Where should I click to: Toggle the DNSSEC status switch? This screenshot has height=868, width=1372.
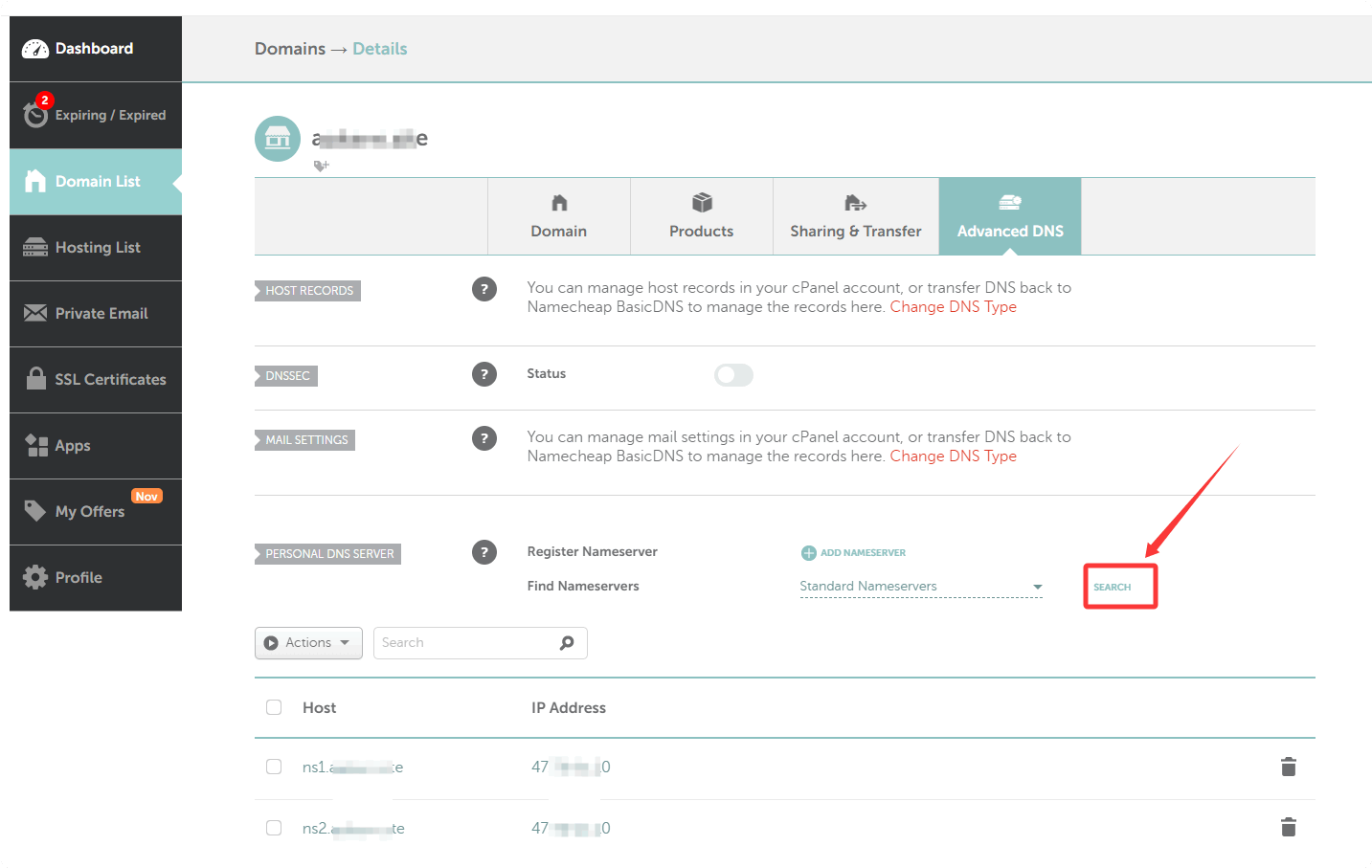point(733,375)
